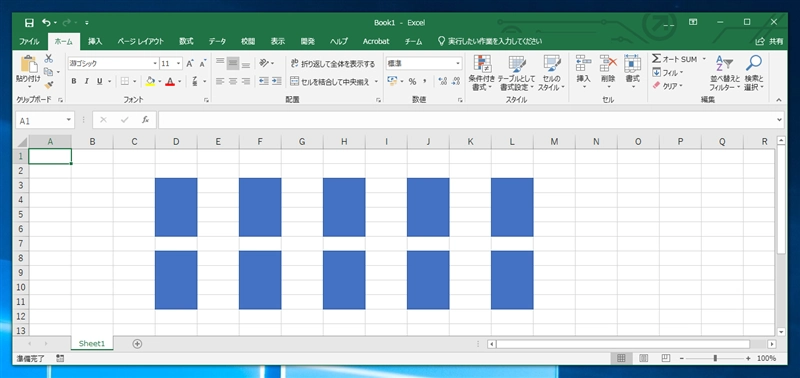Click Sort and Filter (並べ替えとフィルター) icon

724,64
